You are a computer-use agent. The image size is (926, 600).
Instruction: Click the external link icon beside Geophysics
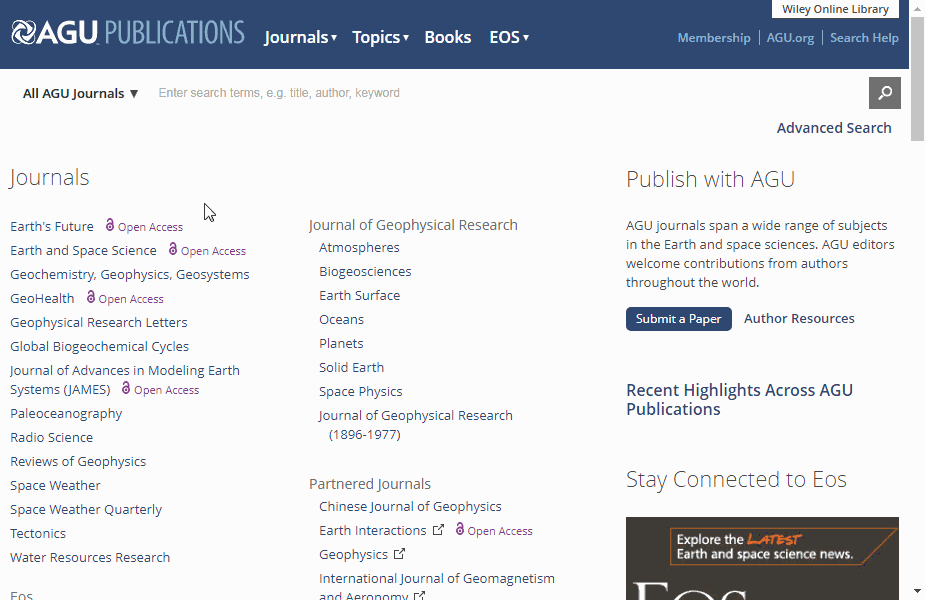click(400, 553)
